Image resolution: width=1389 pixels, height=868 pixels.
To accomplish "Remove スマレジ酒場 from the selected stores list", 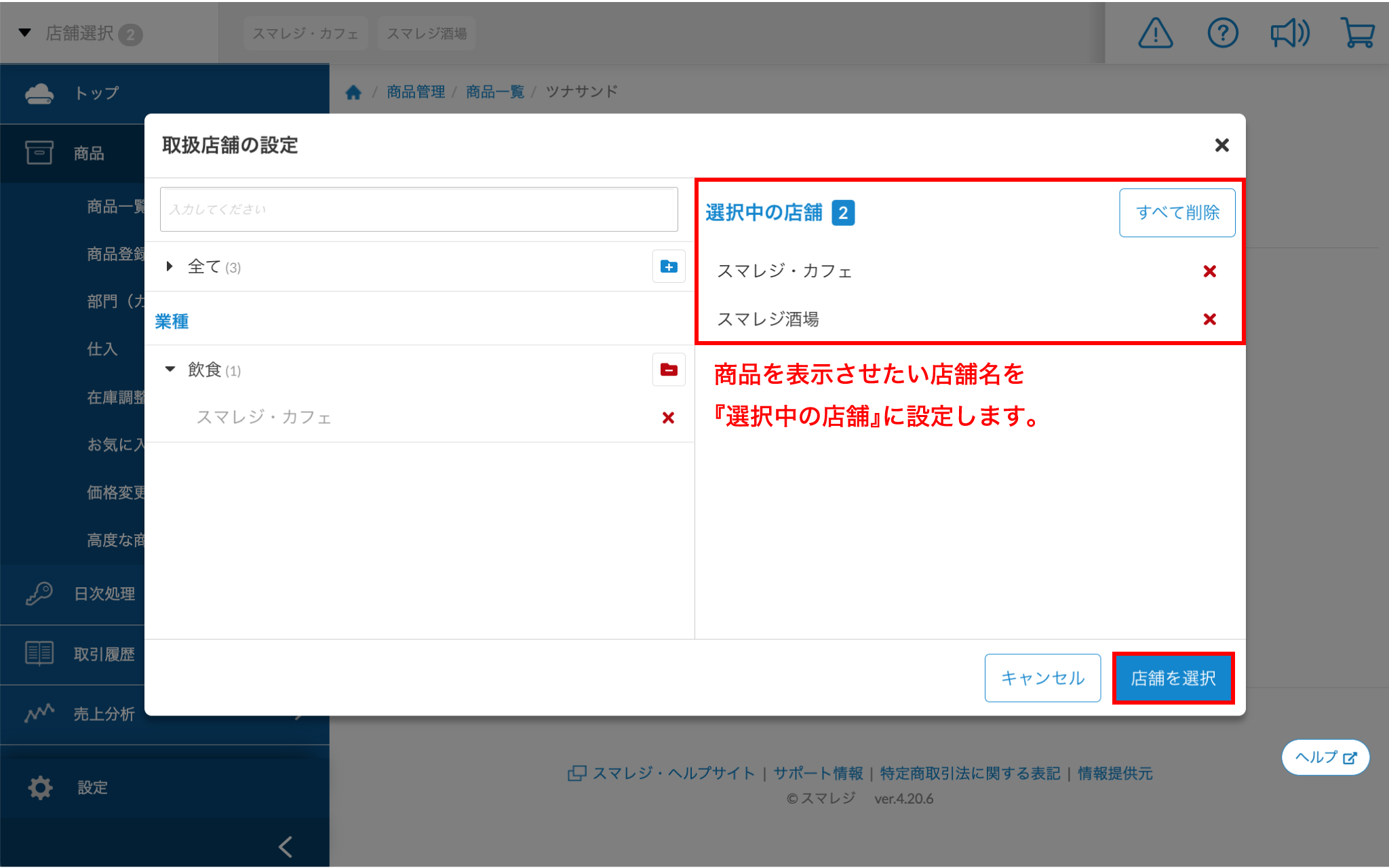I will (x=1209, y=319).
